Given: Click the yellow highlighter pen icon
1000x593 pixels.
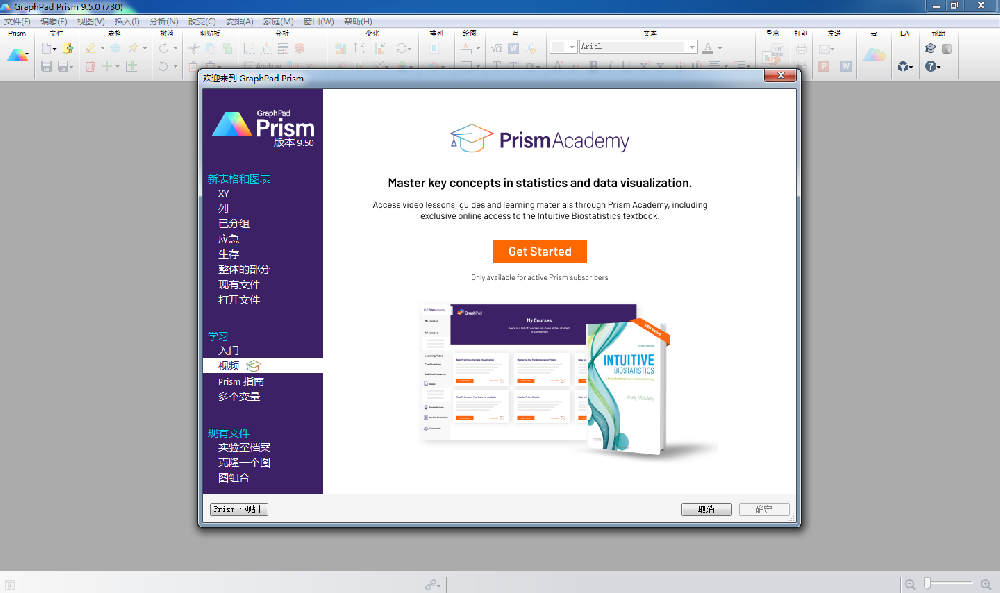Looking at the screenshot, I should [91, 48].
